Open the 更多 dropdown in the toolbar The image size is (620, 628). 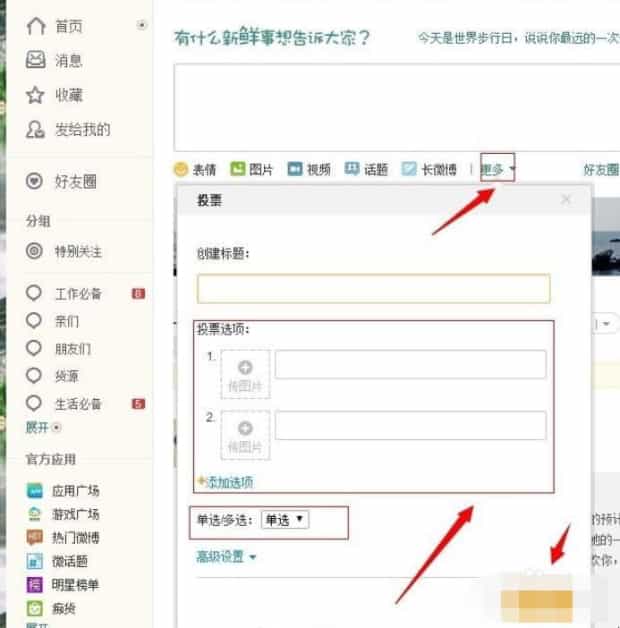pos(497,169)
